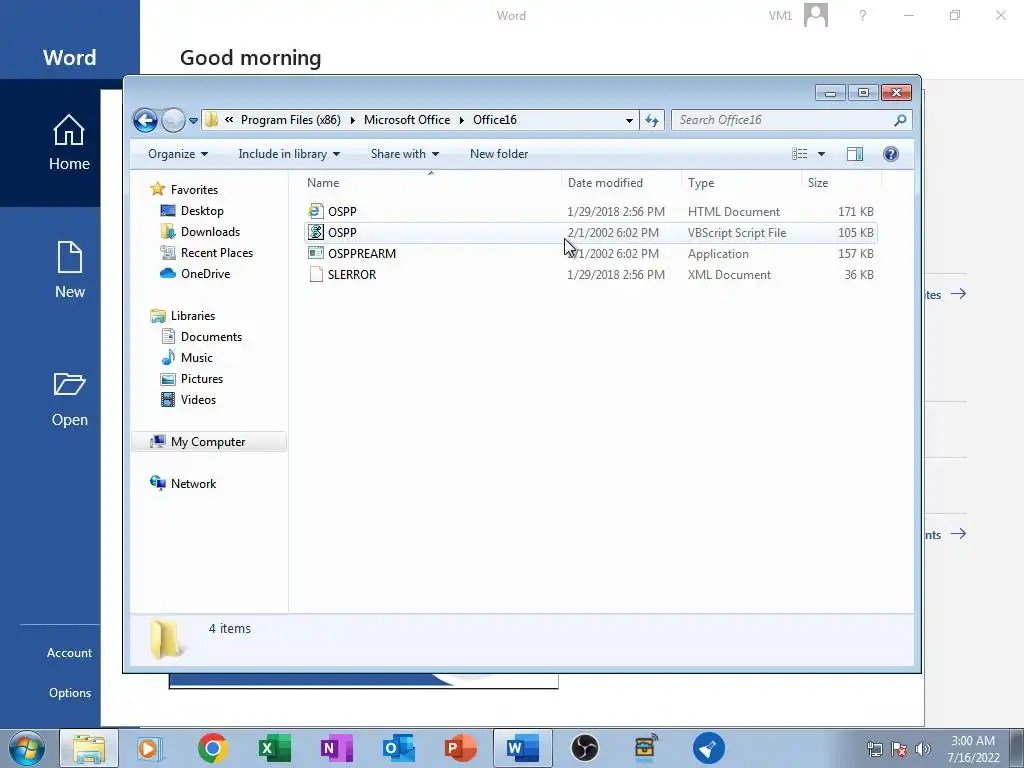This screenshot has width=1024, height=768.
Task: Open OneDrive in navigation pane
Action: (x=205, y=274)
